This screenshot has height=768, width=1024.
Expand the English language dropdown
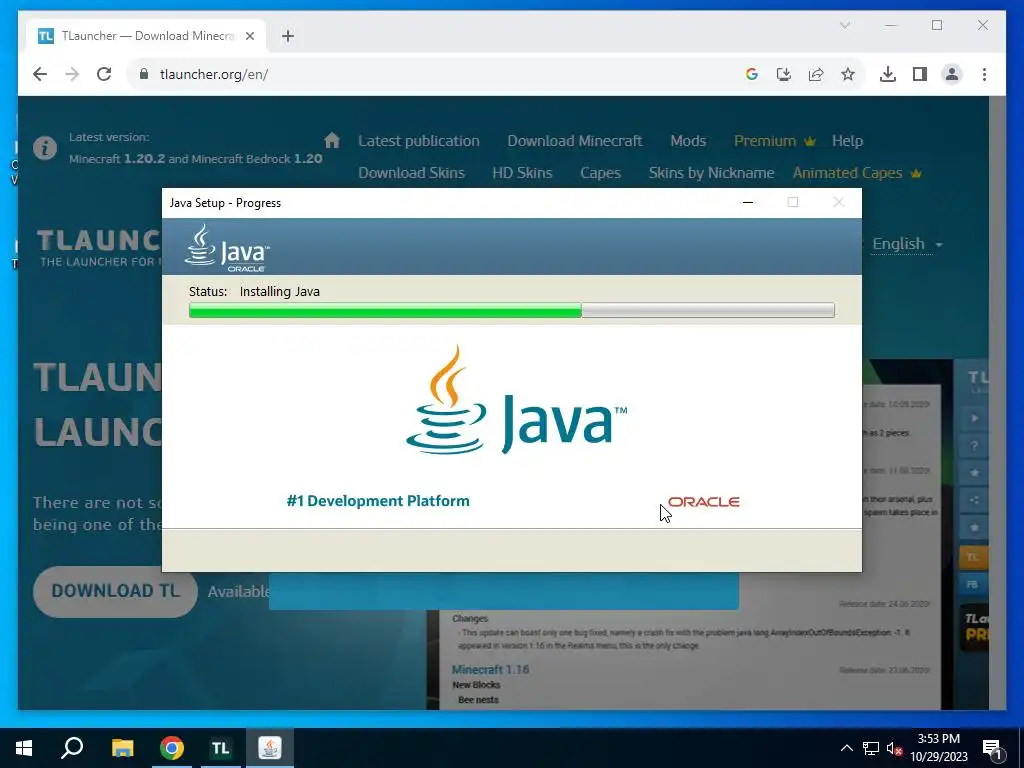pos(907,244)
